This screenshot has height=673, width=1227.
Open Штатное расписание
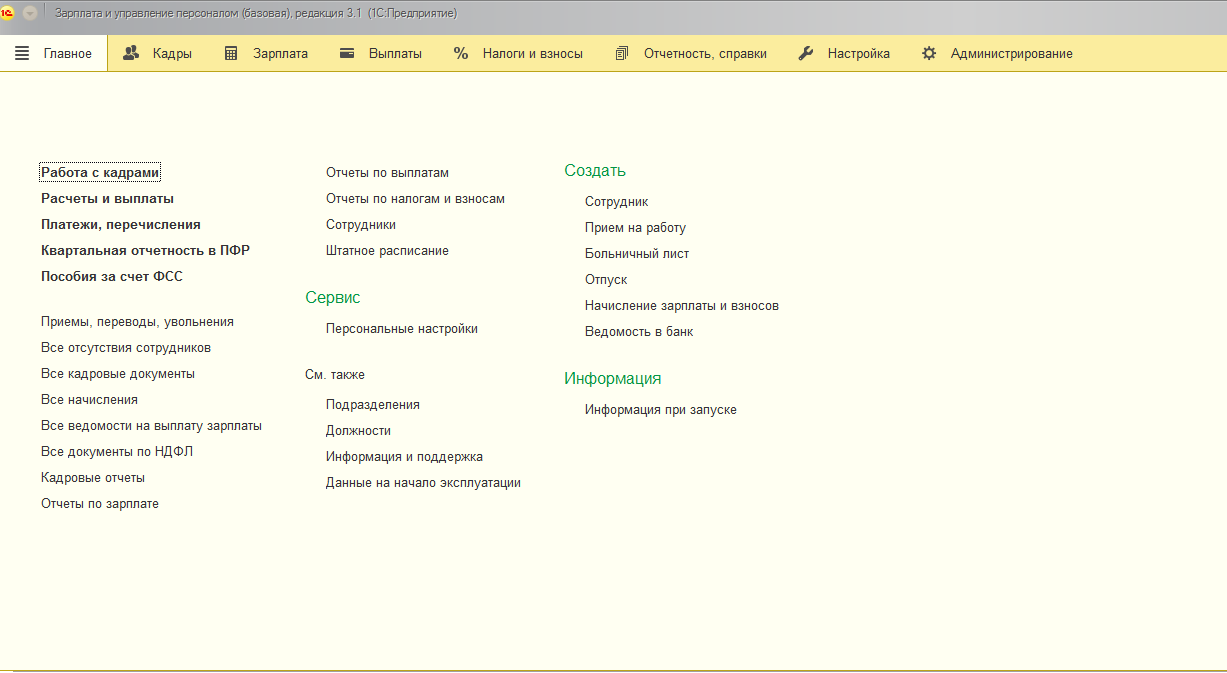click(387, 251)
